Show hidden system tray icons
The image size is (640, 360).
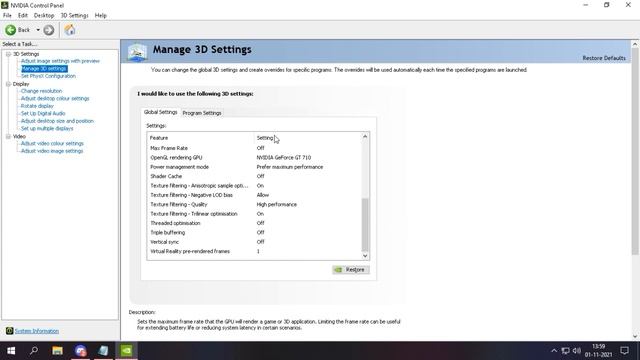coord(554,351)
